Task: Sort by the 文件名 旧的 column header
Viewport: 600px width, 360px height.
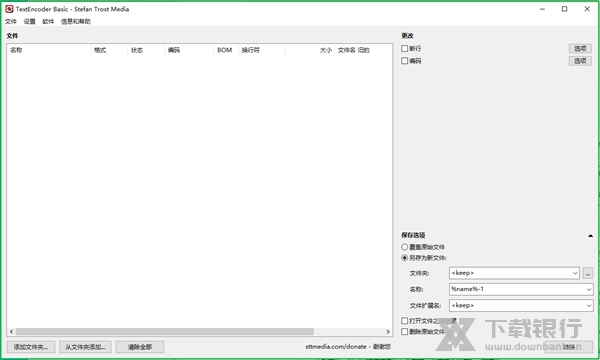Action: (363, 50)
